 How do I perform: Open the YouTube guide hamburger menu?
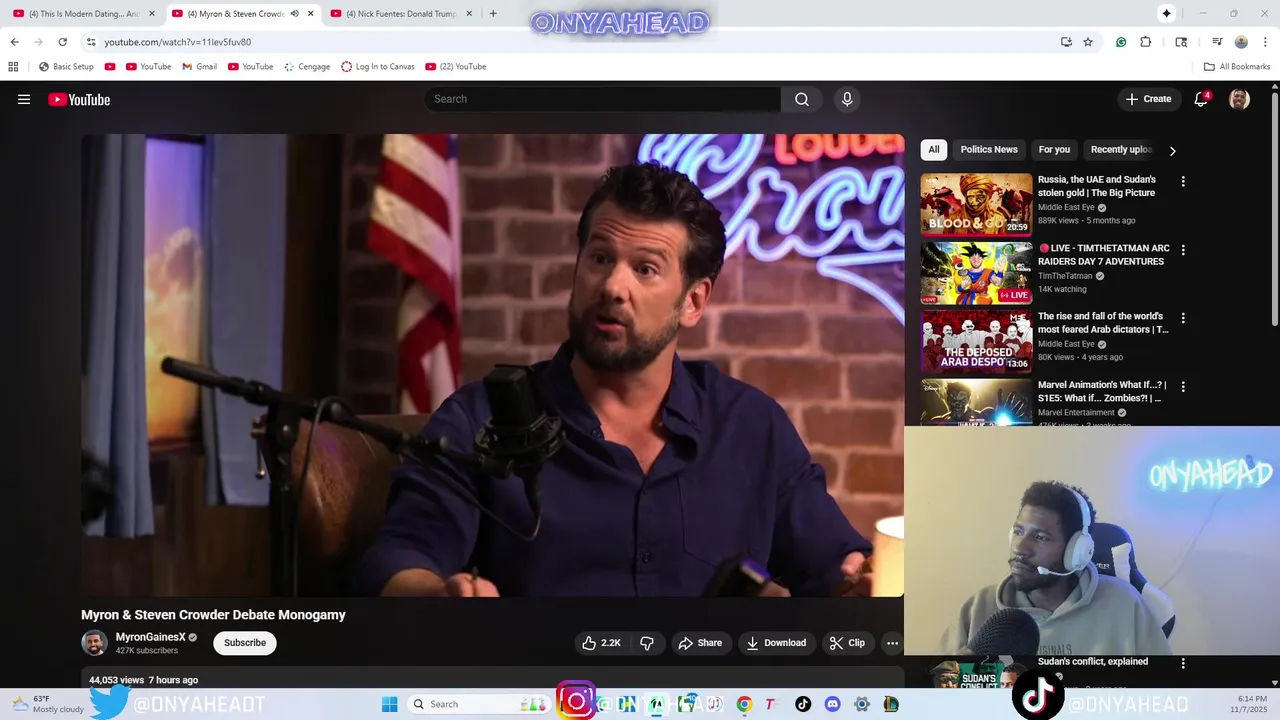(x=24, y=99)
